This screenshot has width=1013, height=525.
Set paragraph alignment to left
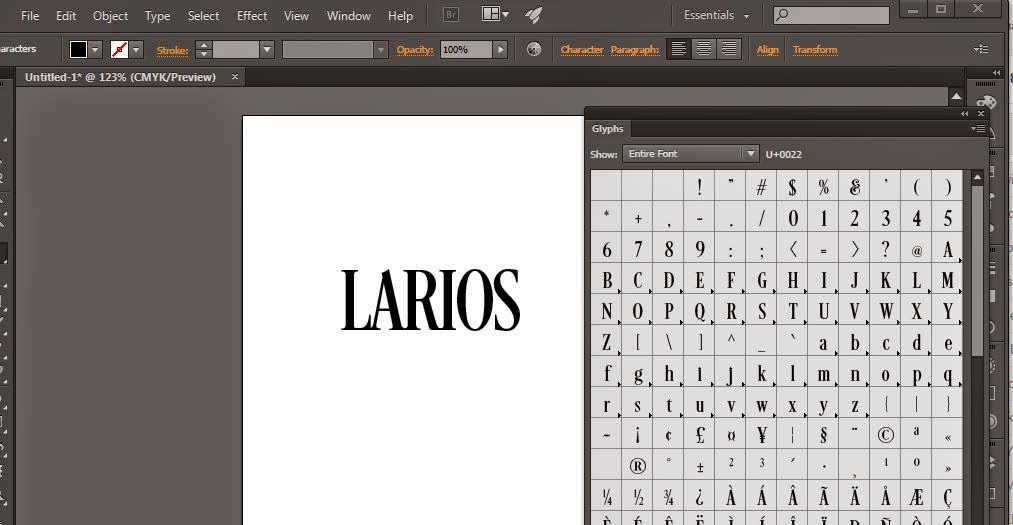pos(678,48)
